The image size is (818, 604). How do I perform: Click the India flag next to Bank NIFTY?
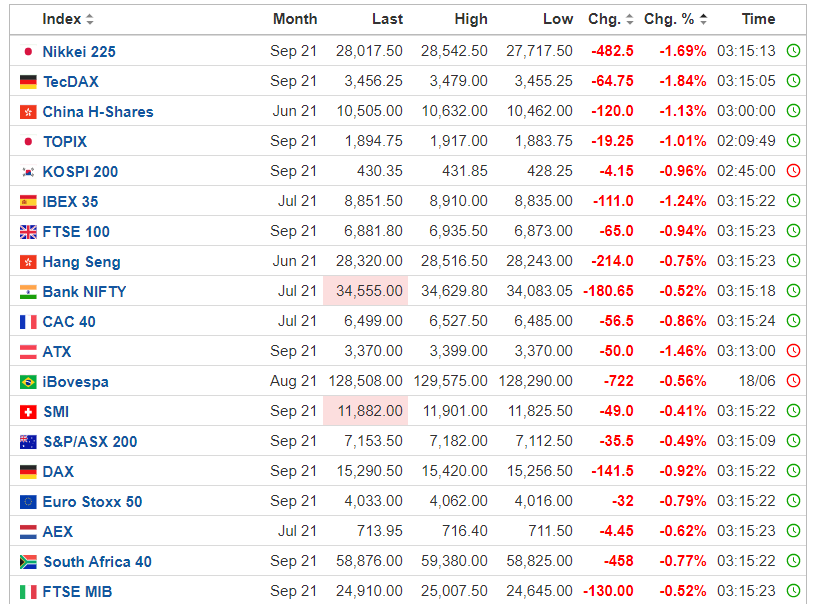coord(28,292)
